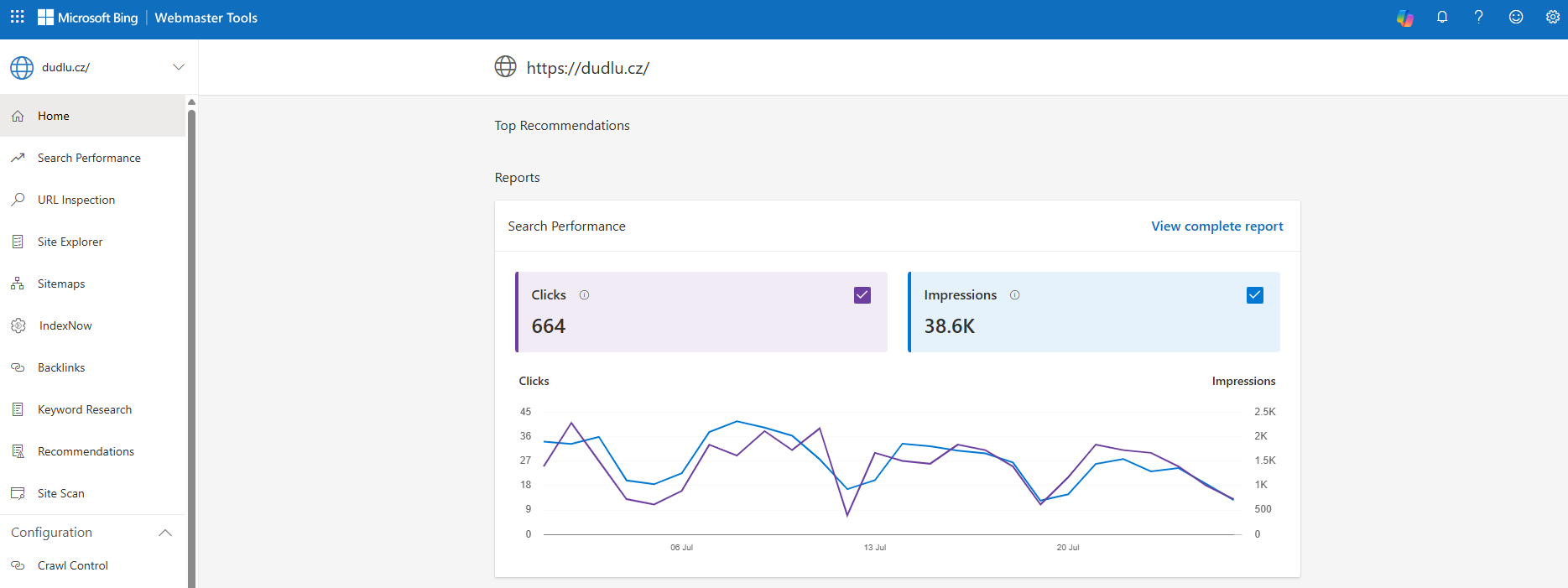
Task: Collapse the Configuration section
Action: (x=165, y=533)
